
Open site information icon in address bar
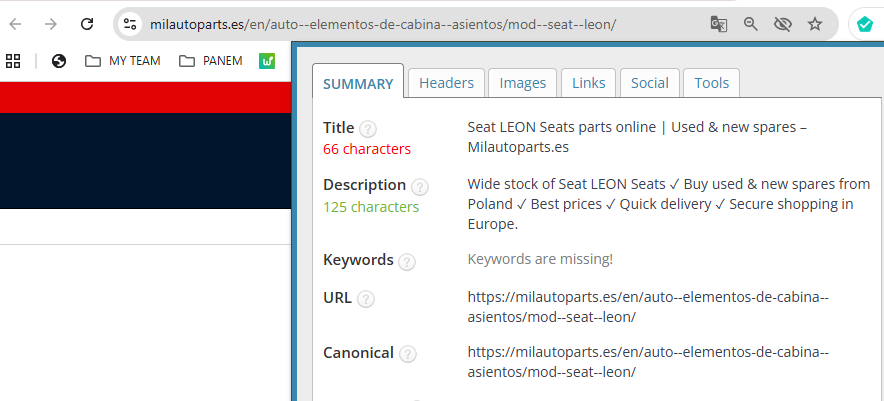(x=130, y=24)
